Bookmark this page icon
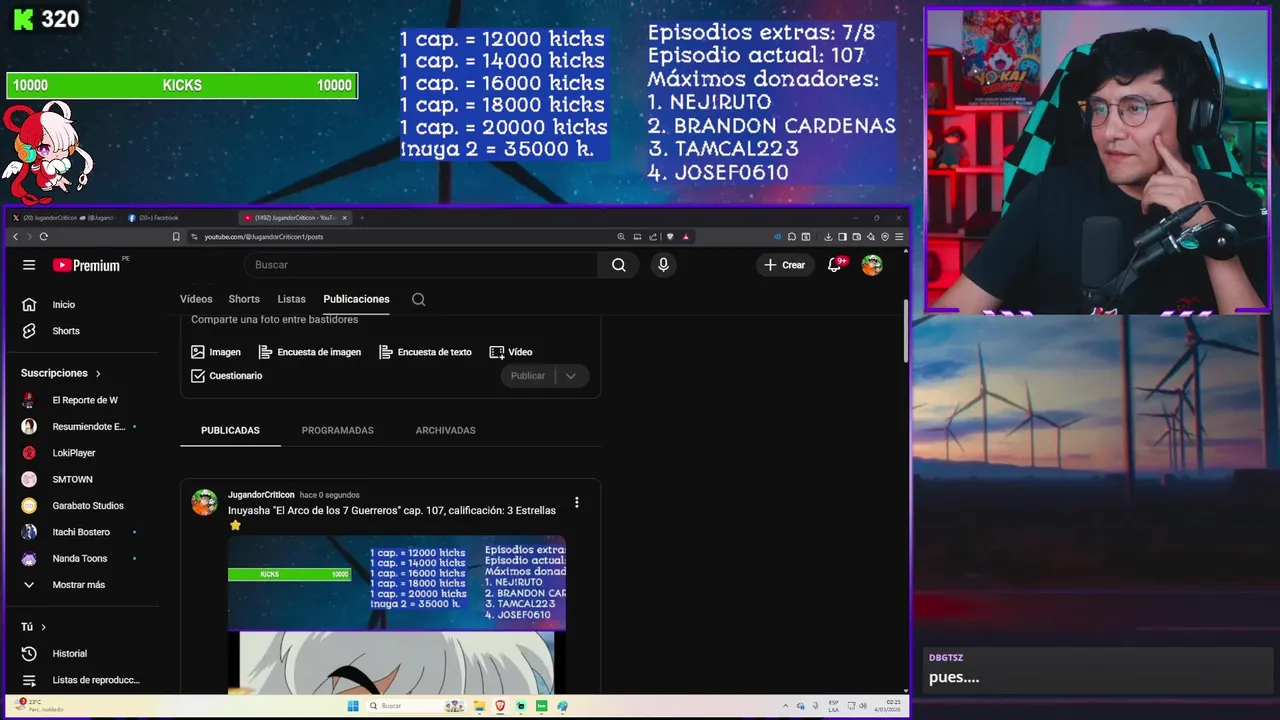1280x720 pixels. (x=177, y=237)
